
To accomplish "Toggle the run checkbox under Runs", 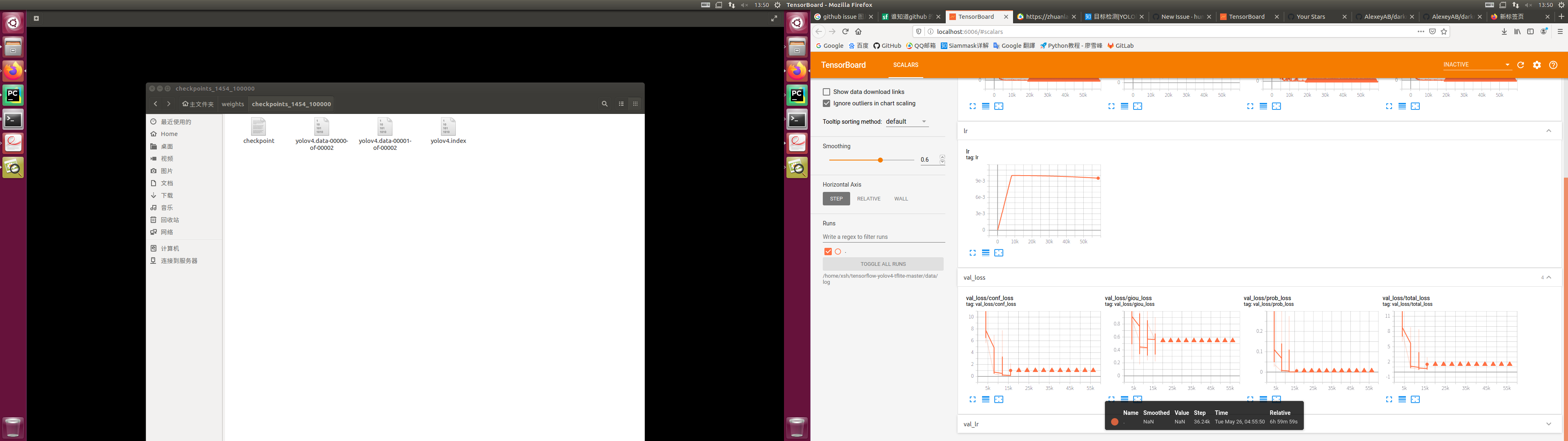I will (828, 252).
